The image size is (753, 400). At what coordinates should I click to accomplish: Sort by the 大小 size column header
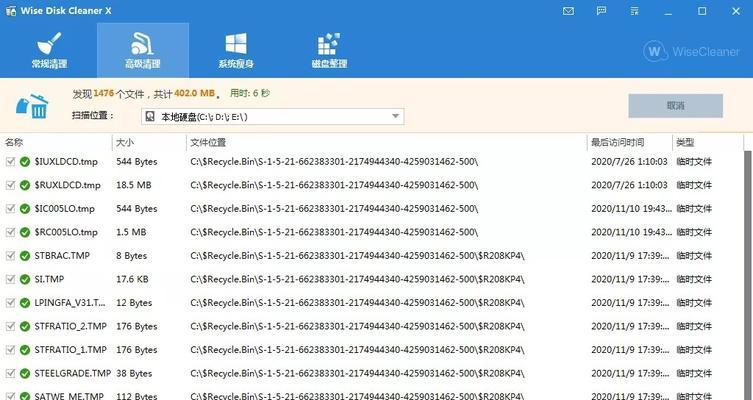[125, 143]
